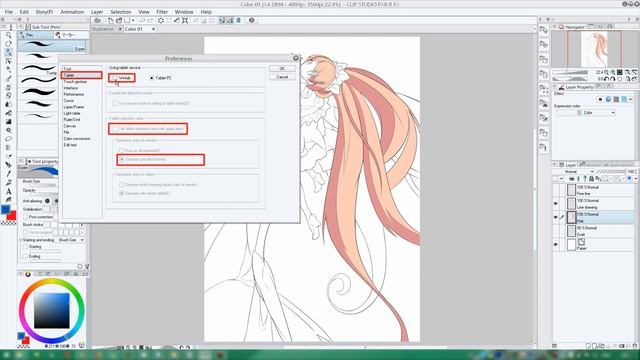The image size is (640, 360).
Task: Select the Turnip pen brush preset
Action: 39,69
